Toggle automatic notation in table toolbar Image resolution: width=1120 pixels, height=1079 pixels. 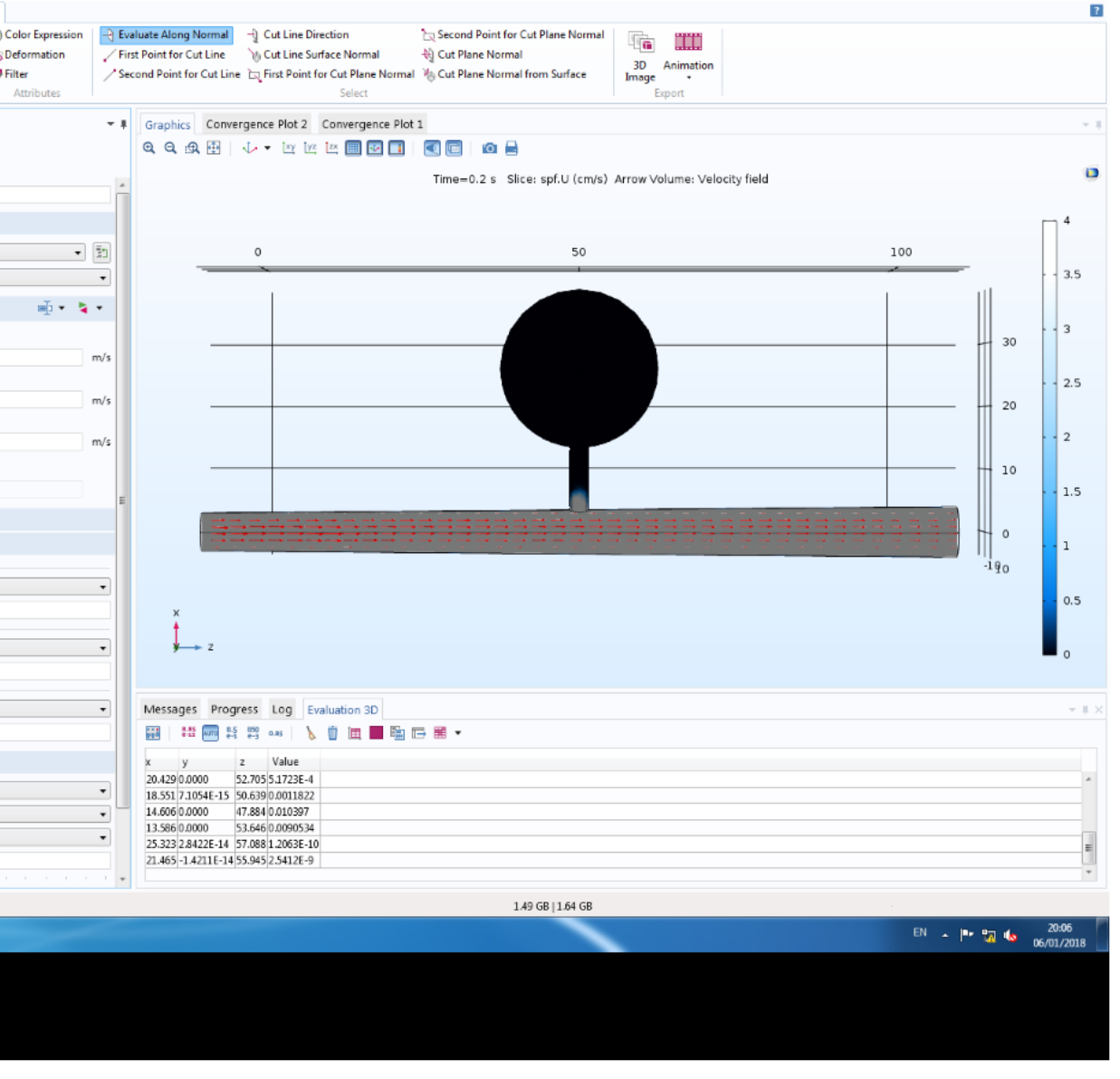(x=210, y=733)
